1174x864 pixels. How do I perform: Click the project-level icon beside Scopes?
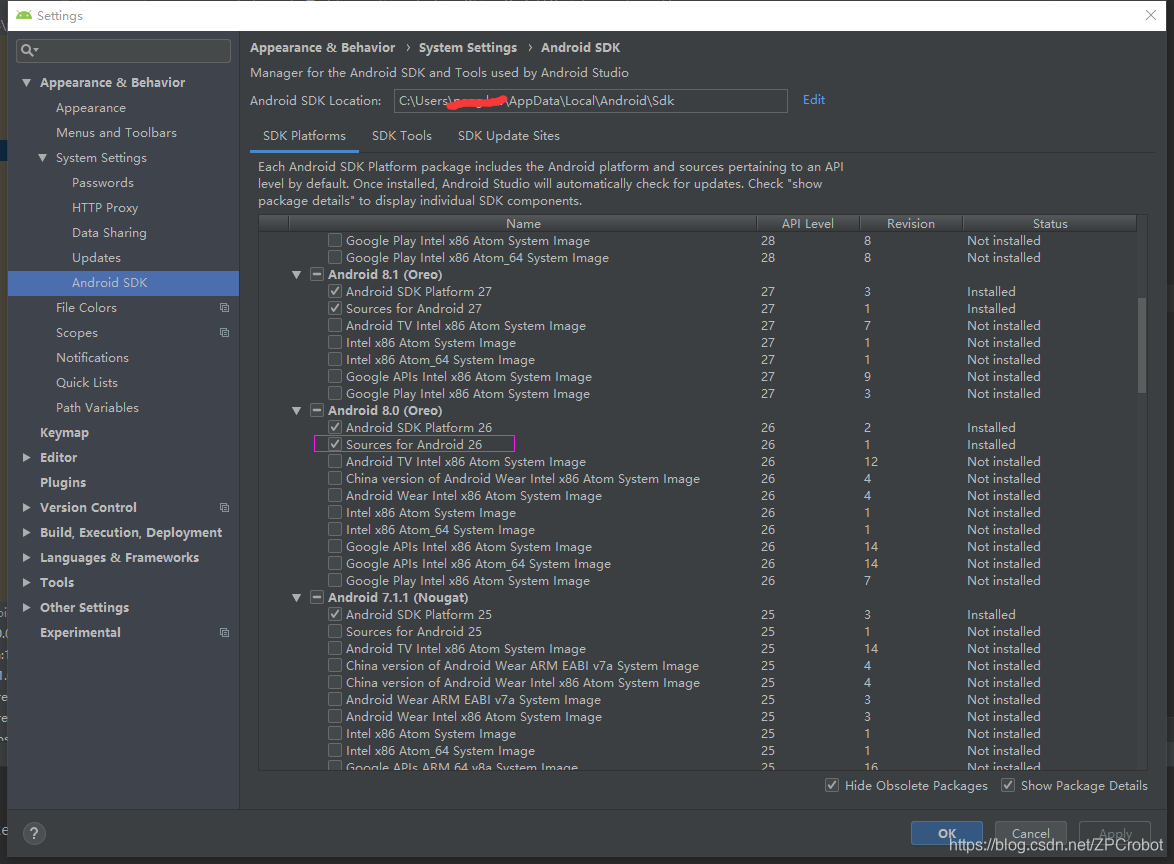[x=224, y=332]
